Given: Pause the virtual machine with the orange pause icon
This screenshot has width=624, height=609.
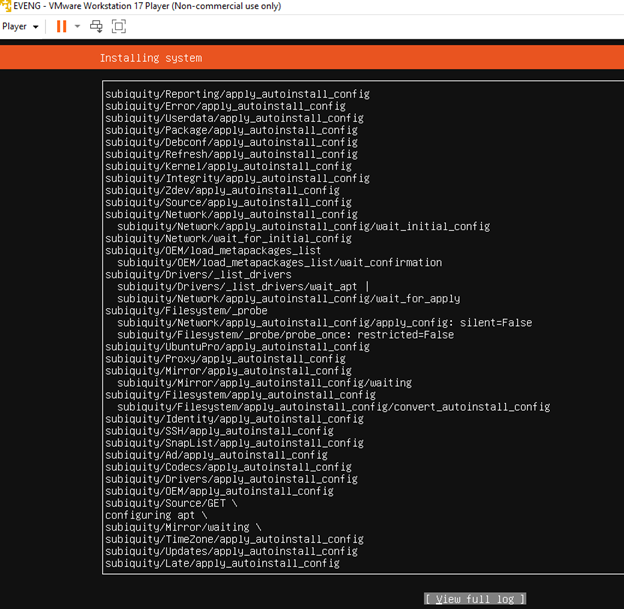Looking at the screenshot, I should tap(61, 26).
